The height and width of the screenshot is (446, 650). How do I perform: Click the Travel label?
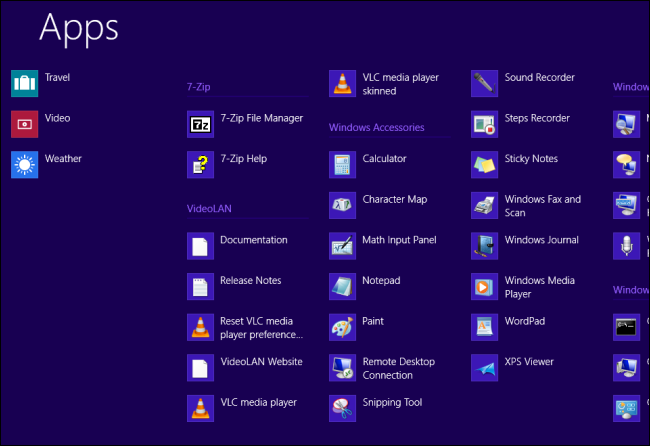click(57, 78)
